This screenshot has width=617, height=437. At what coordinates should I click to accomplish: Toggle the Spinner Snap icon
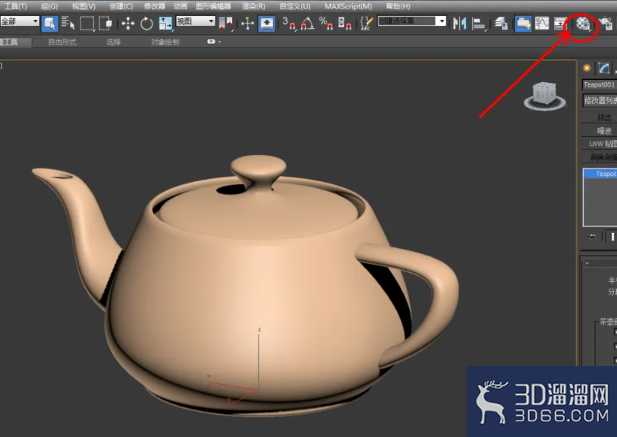pos(345,24)
